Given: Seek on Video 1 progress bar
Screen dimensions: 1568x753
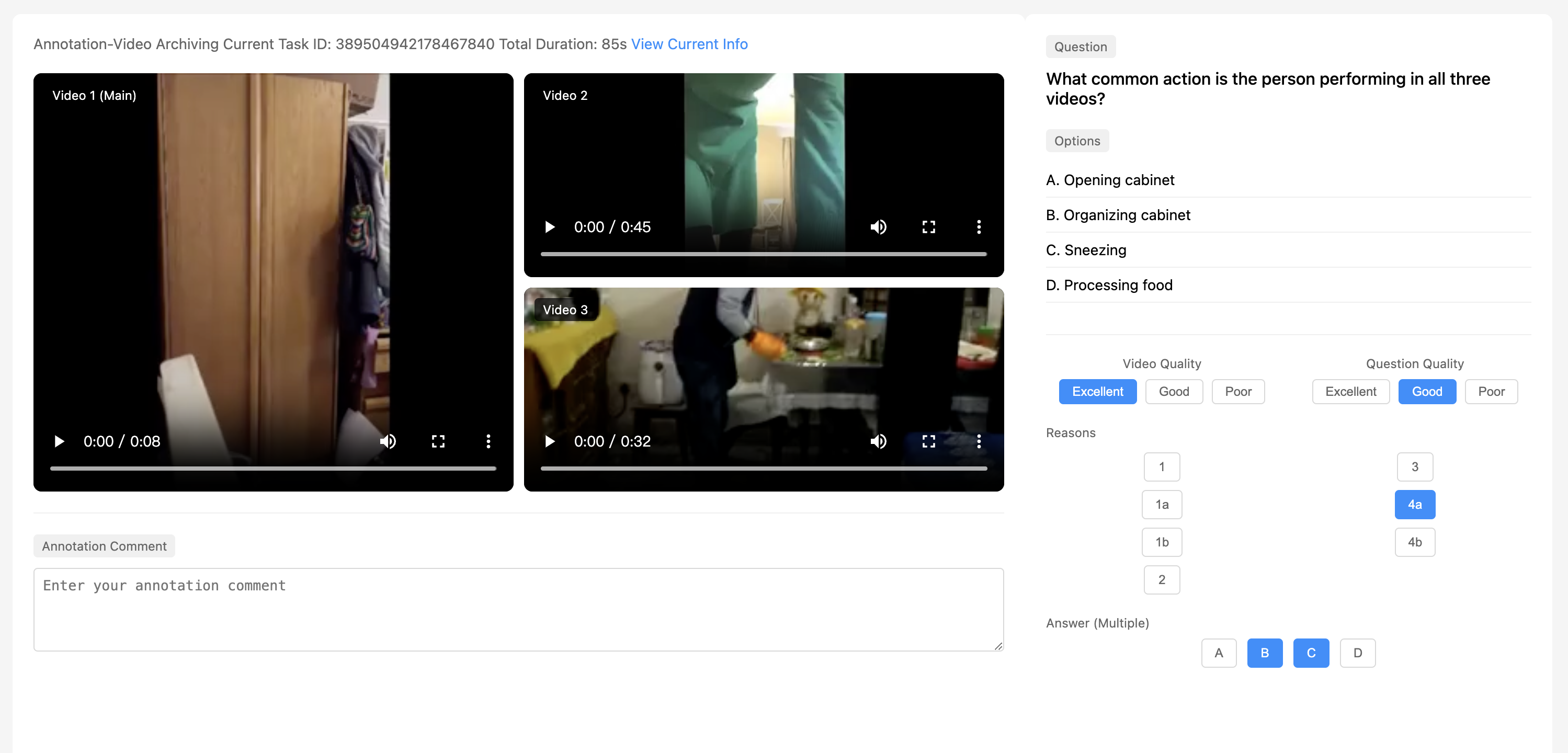Looking at the screenshot, I should point(272,468).
